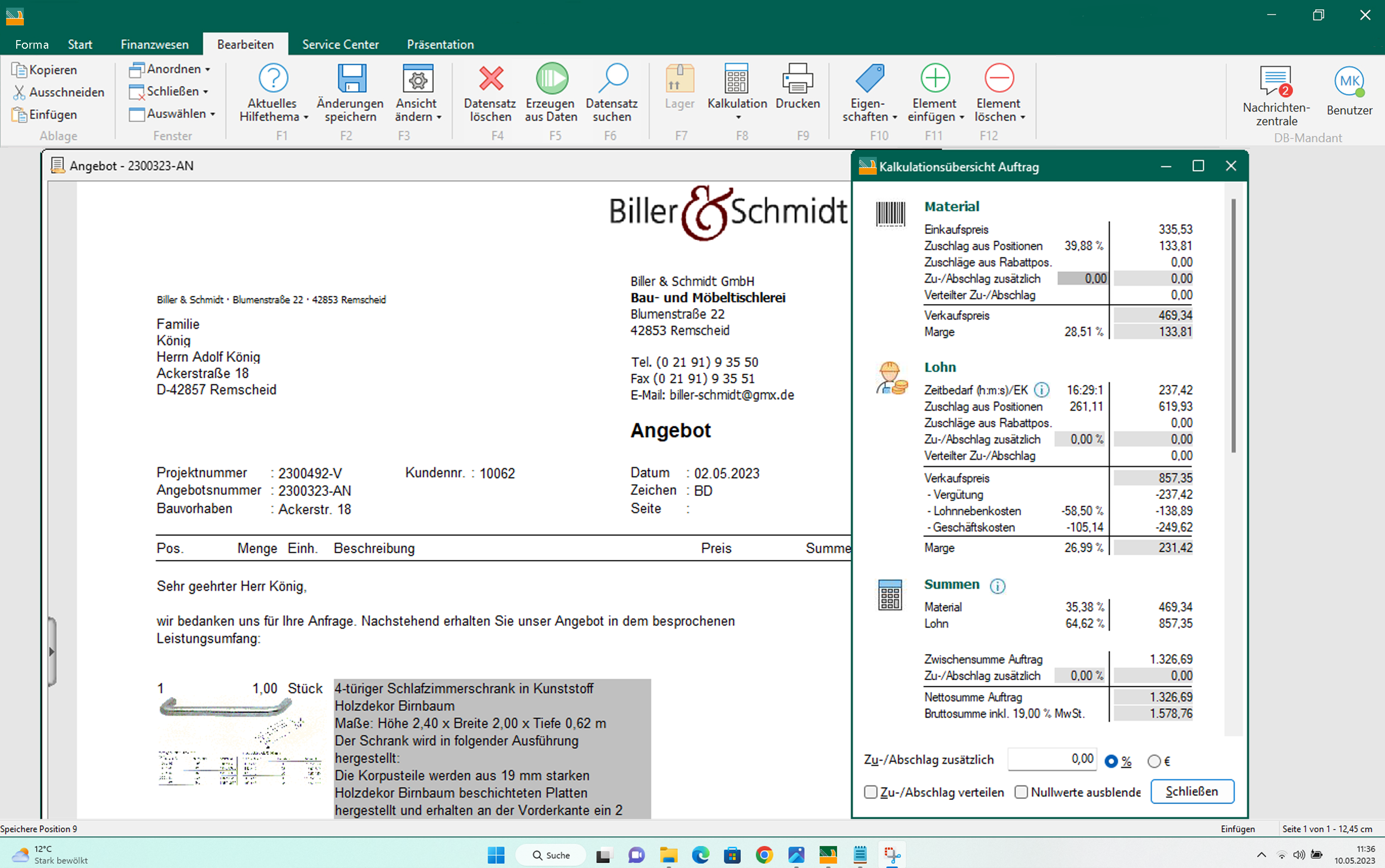This screenshot has height=868, width=1385.
Task: Click the Schließen button in Kalkulationsübersicht
Action: coord(1192,792)
